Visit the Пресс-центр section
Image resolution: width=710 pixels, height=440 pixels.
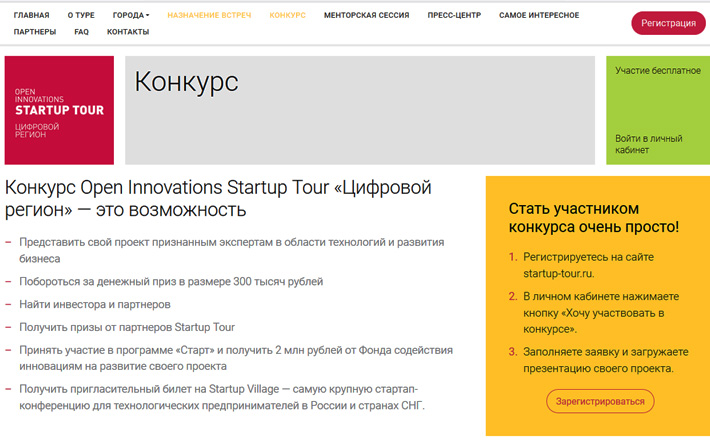[454, 15]
